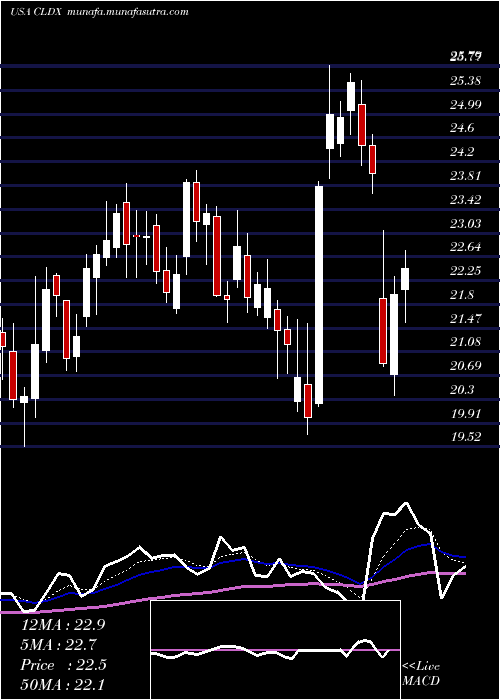Viewport: 500px width, 700px height.
Task: Click the '5MA : 22.7' indicator text
Action: pyautogui.click(x=58, y=645)
